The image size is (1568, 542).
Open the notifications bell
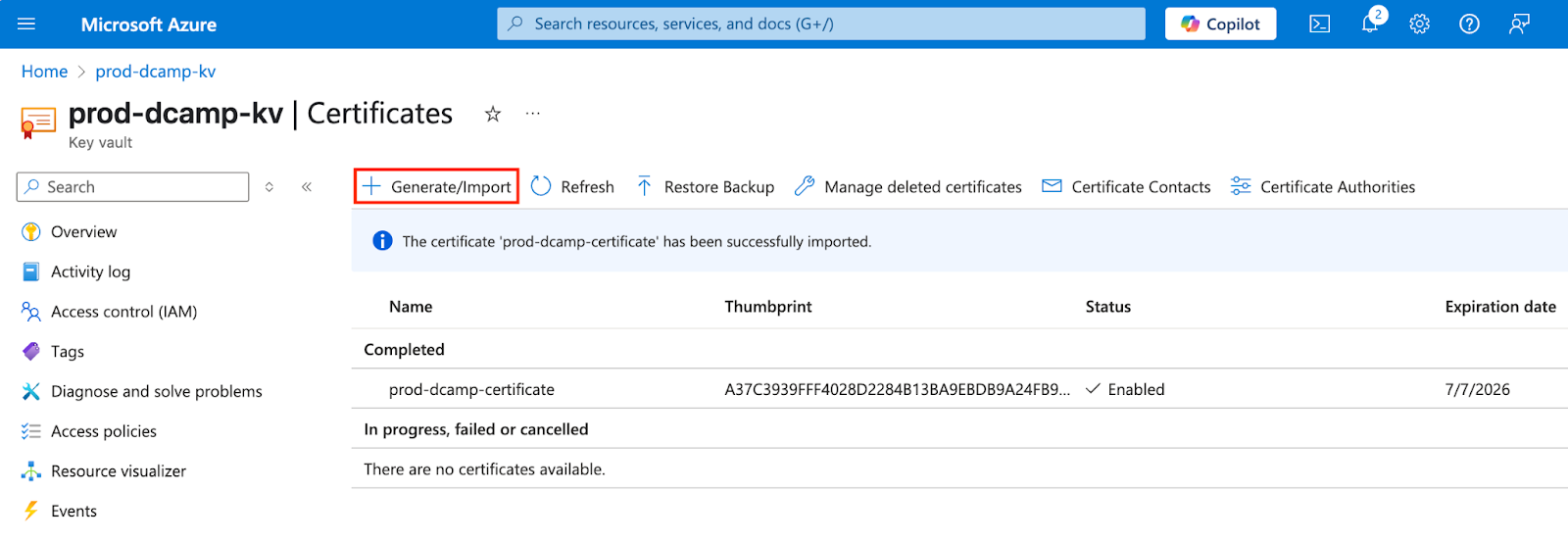(x=1370, y=24)
